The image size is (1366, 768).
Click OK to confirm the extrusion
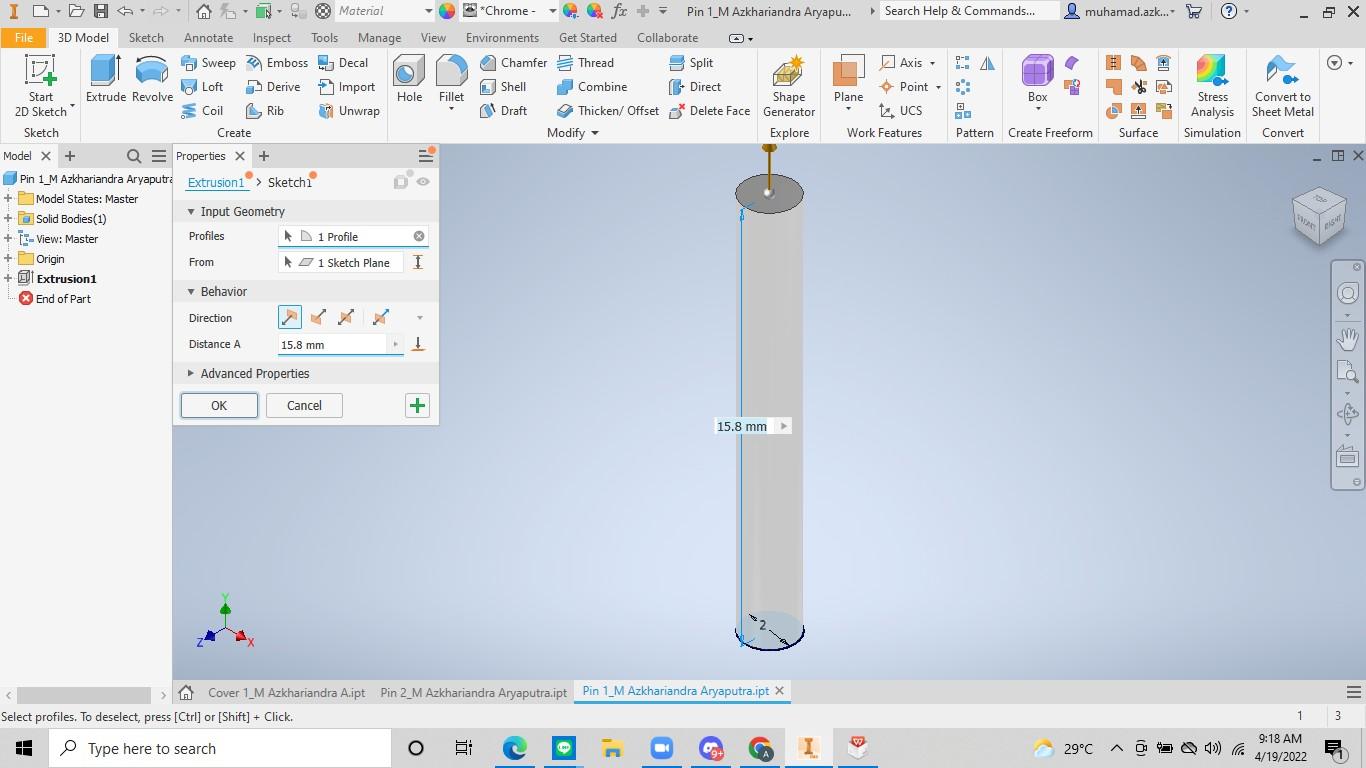(219, 406)
